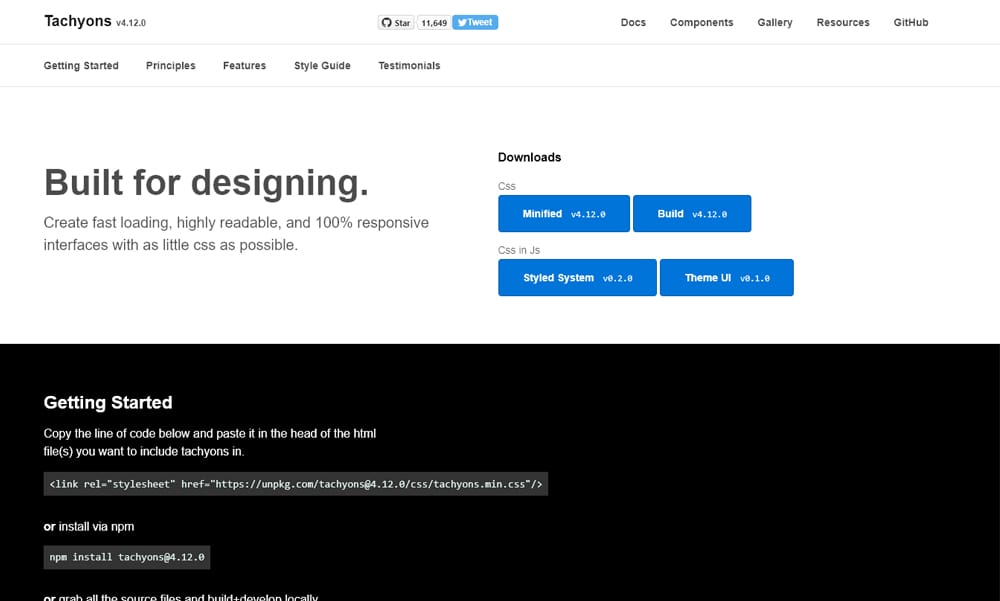Image resolution: width=1000 pixels, height=601 pixels.
Task: Open the Gallery page
Action: 774,22
